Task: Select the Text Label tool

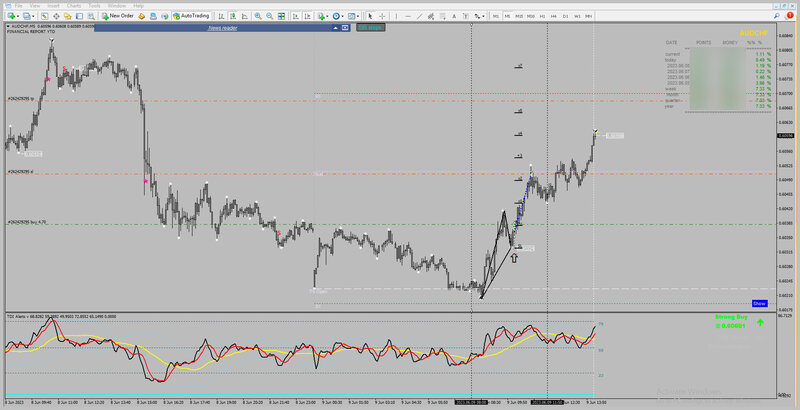Action: point(465,16)
